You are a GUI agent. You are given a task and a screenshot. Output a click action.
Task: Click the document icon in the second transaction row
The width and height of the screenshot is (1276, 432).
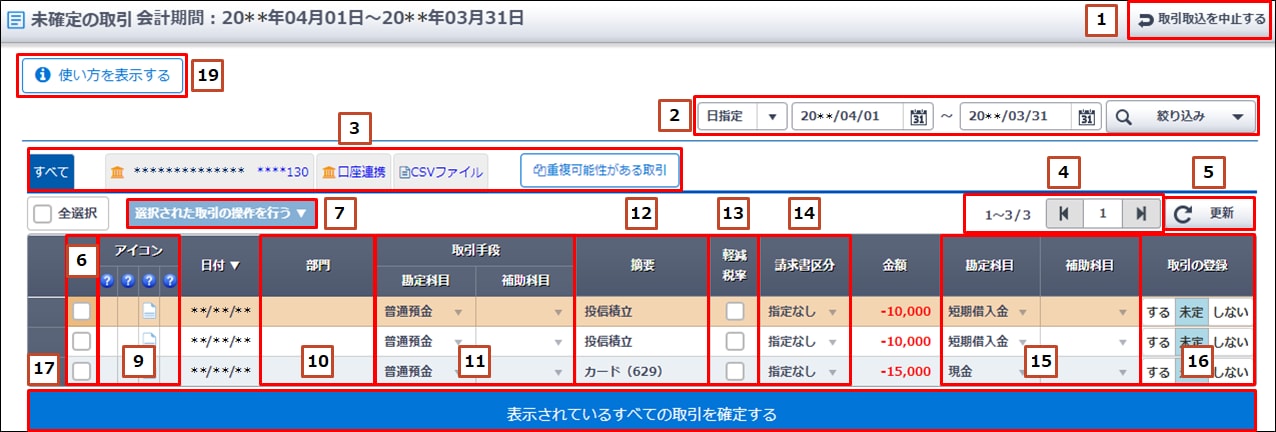(148, 341)
